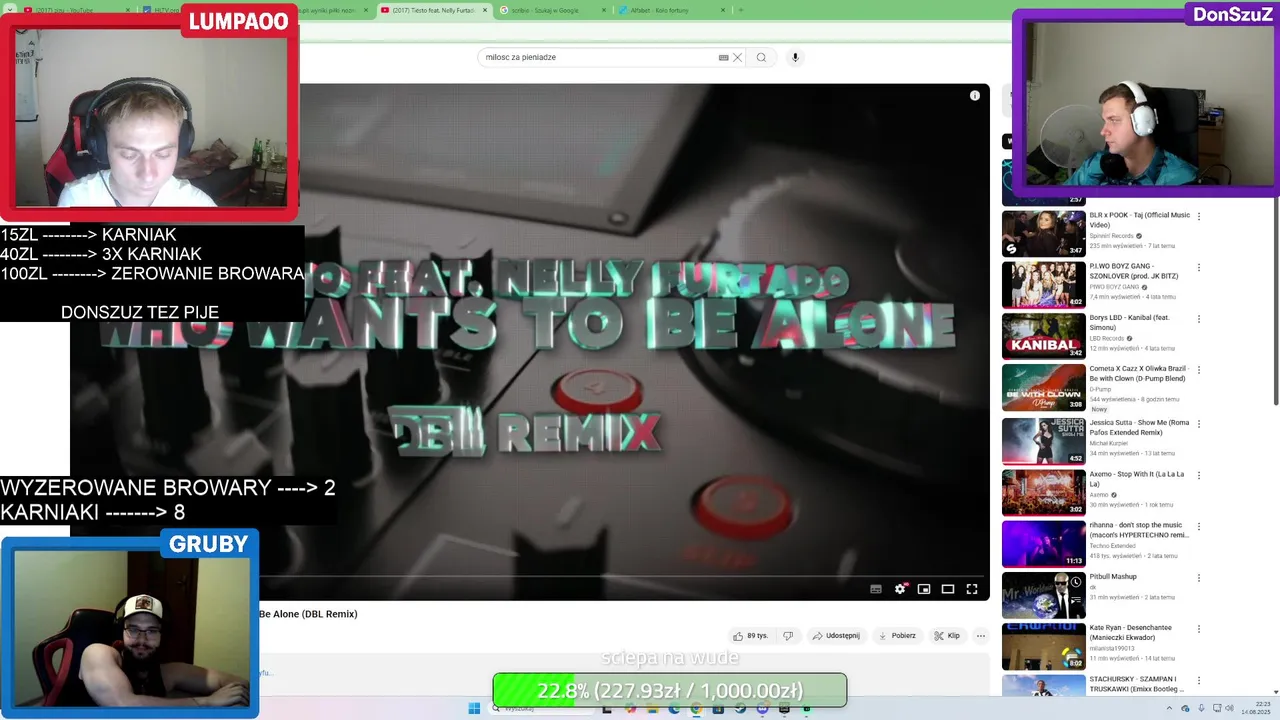Enable miniplayer mode in the video player
This screenshot has width=1280, height=720.
[x=924, y=589]
